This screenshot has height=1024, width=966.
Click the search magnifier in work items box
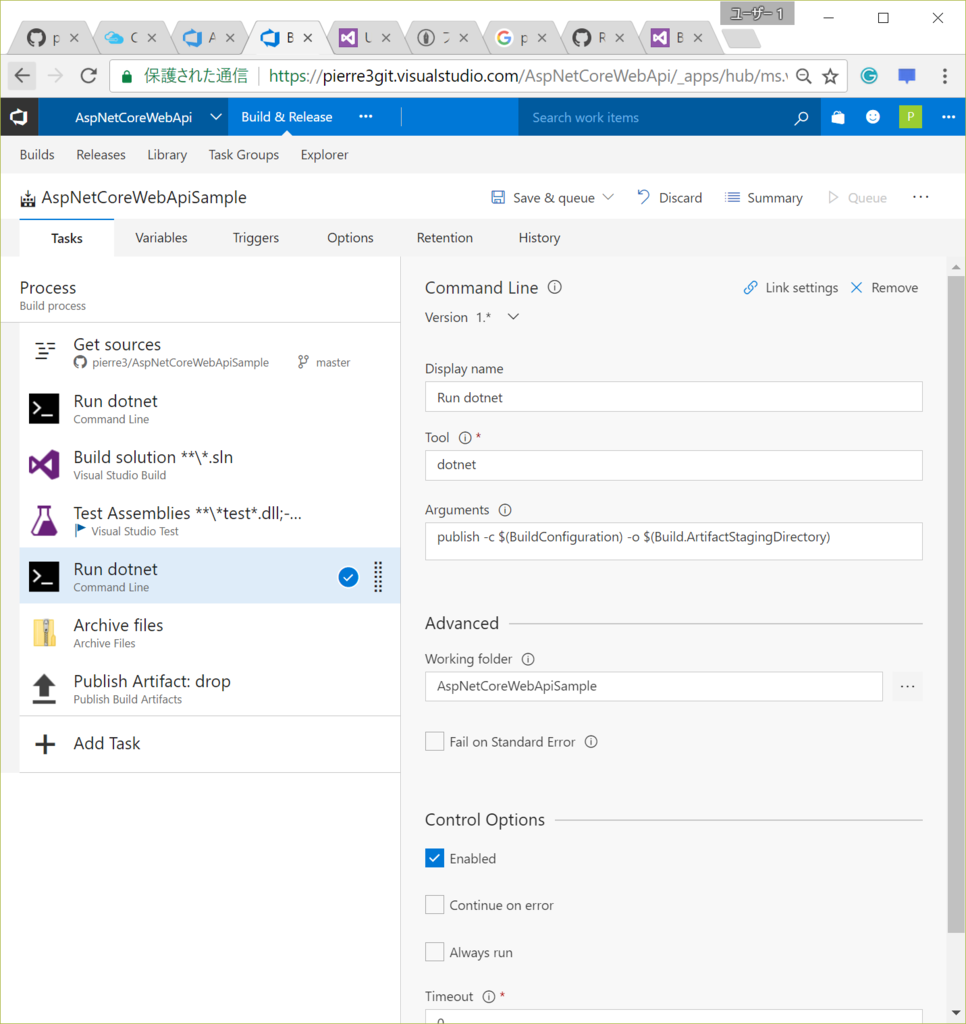801,118
